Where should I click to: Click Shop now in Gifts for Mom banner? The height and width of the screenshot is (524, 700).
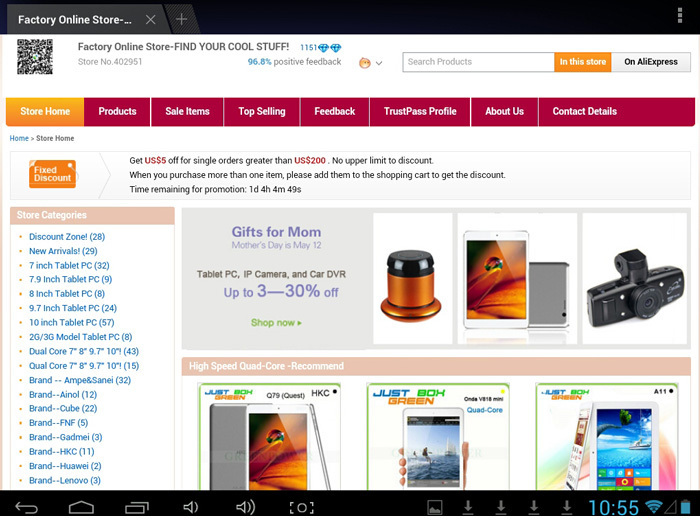[x=276, y=323]
